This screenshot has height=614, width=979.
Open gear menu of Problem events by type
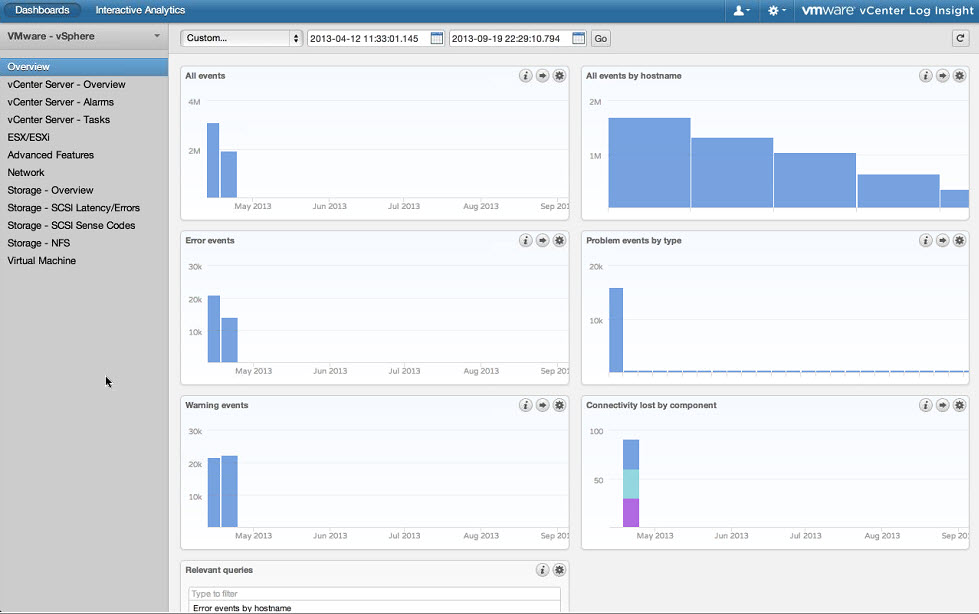pos(960,240)
